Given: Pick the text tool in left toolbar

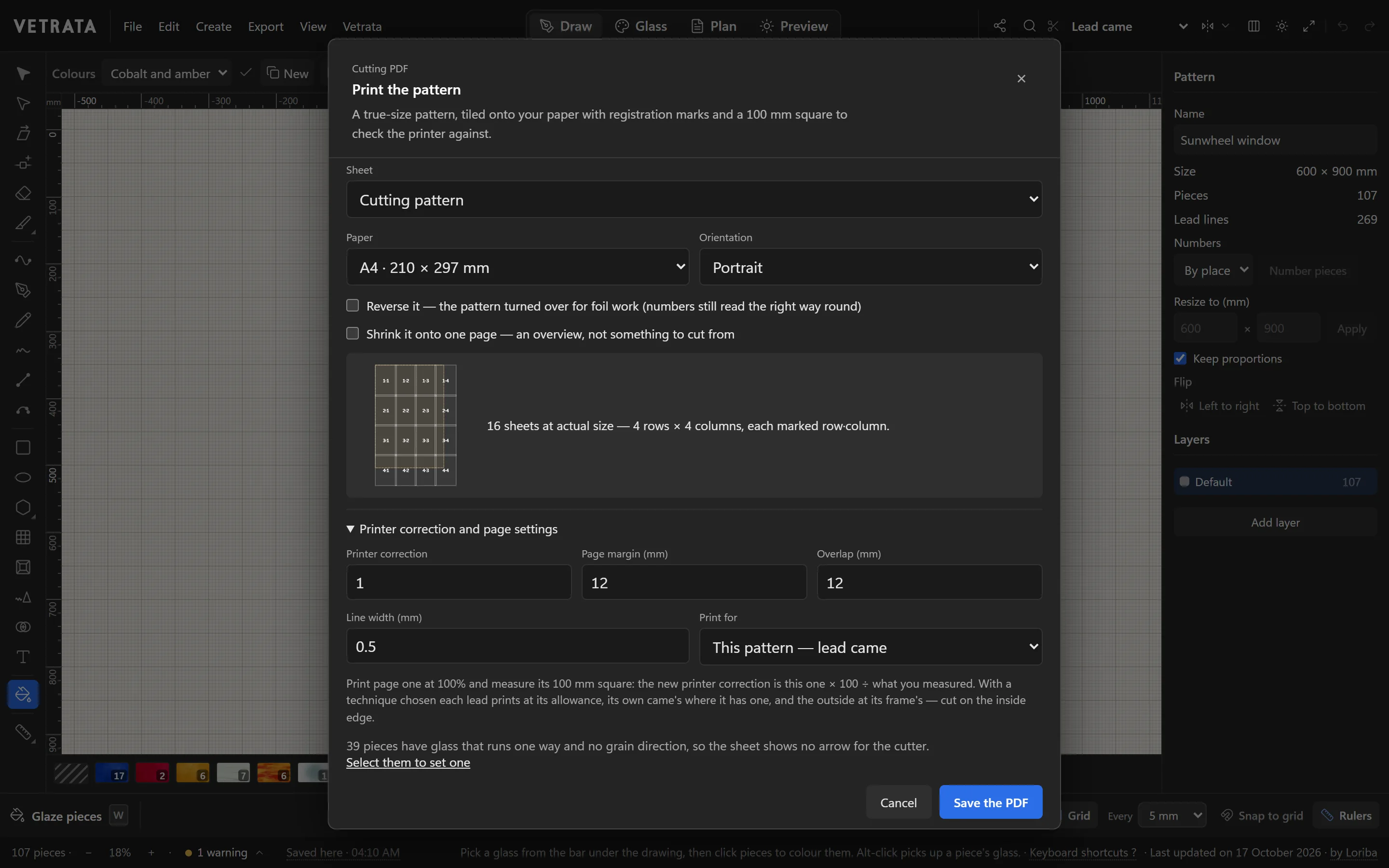Looking at the screenshot, I should (x=23, y=657).
